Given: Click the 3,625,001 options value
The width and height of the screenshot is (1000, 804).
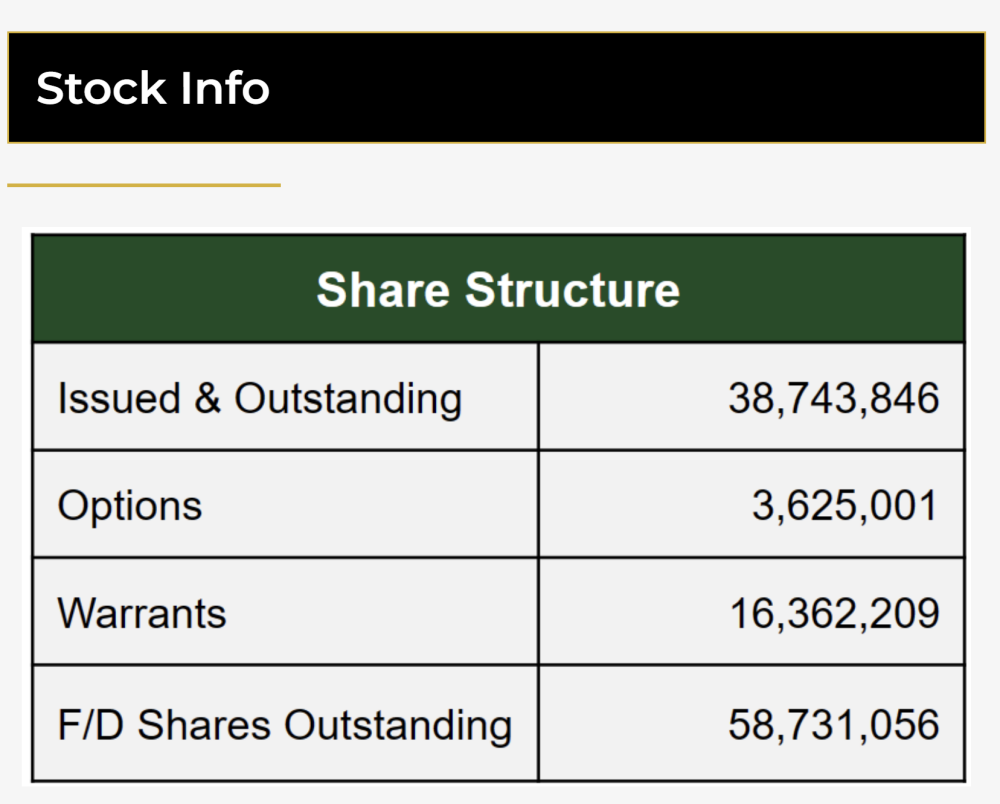Looking at the screenshot, I should pyautogui.click(x=845, y=506).
